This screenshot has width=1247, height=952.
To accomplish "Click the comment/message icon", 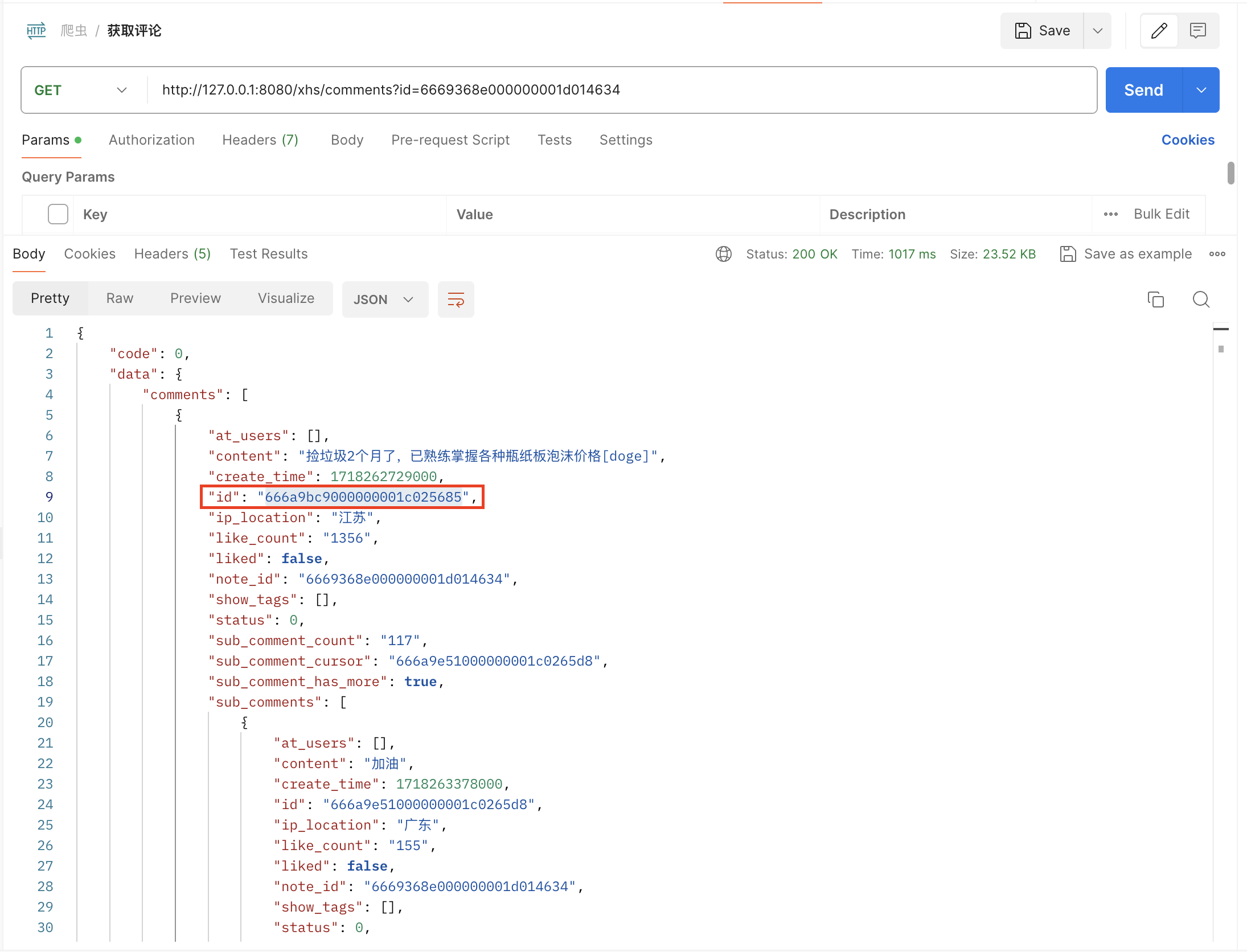I will [x=1198, y=30].
